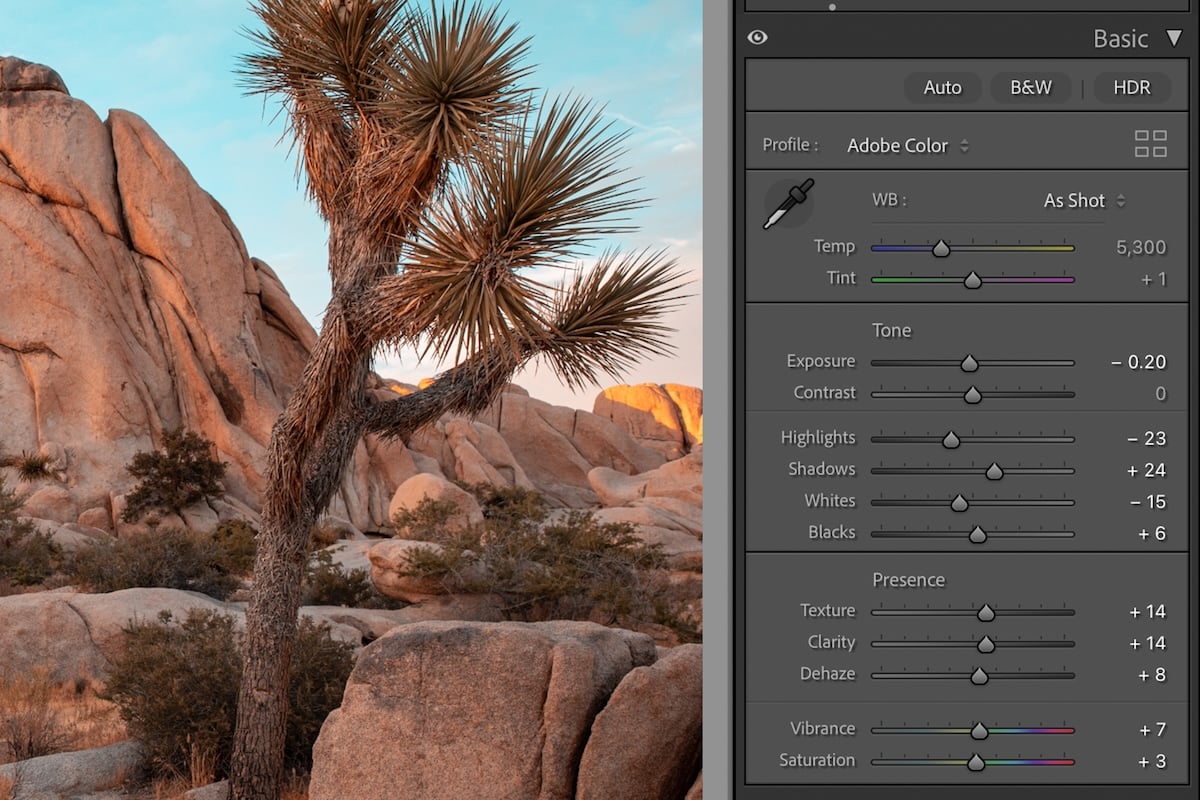The width and height of the screenshot is (1200, 800).
Task: Click the Exposure value reading -0.20
Action: coord(1138,362)
